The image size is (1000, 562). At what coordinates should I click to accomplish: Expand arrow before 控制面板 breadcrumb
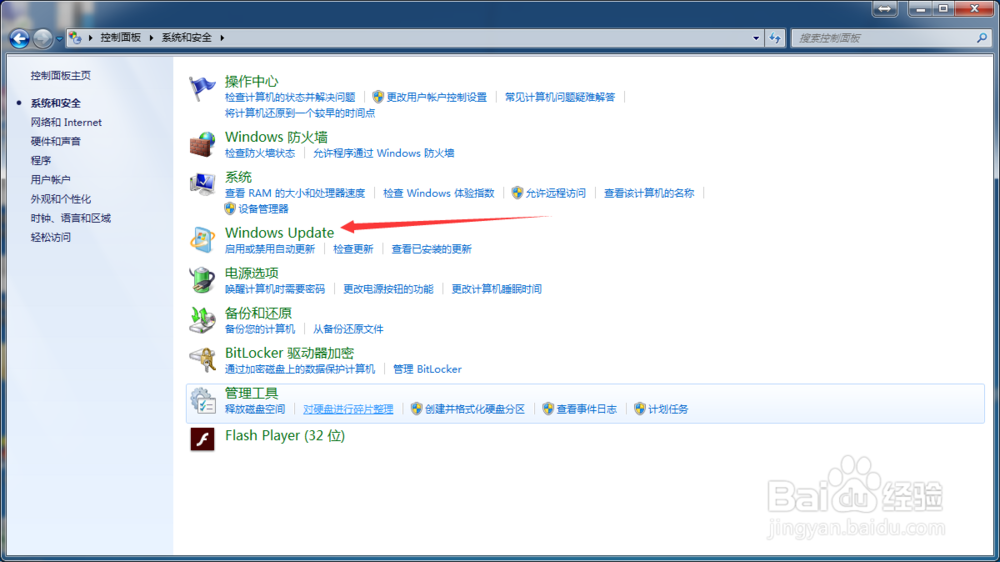(91, 38)
